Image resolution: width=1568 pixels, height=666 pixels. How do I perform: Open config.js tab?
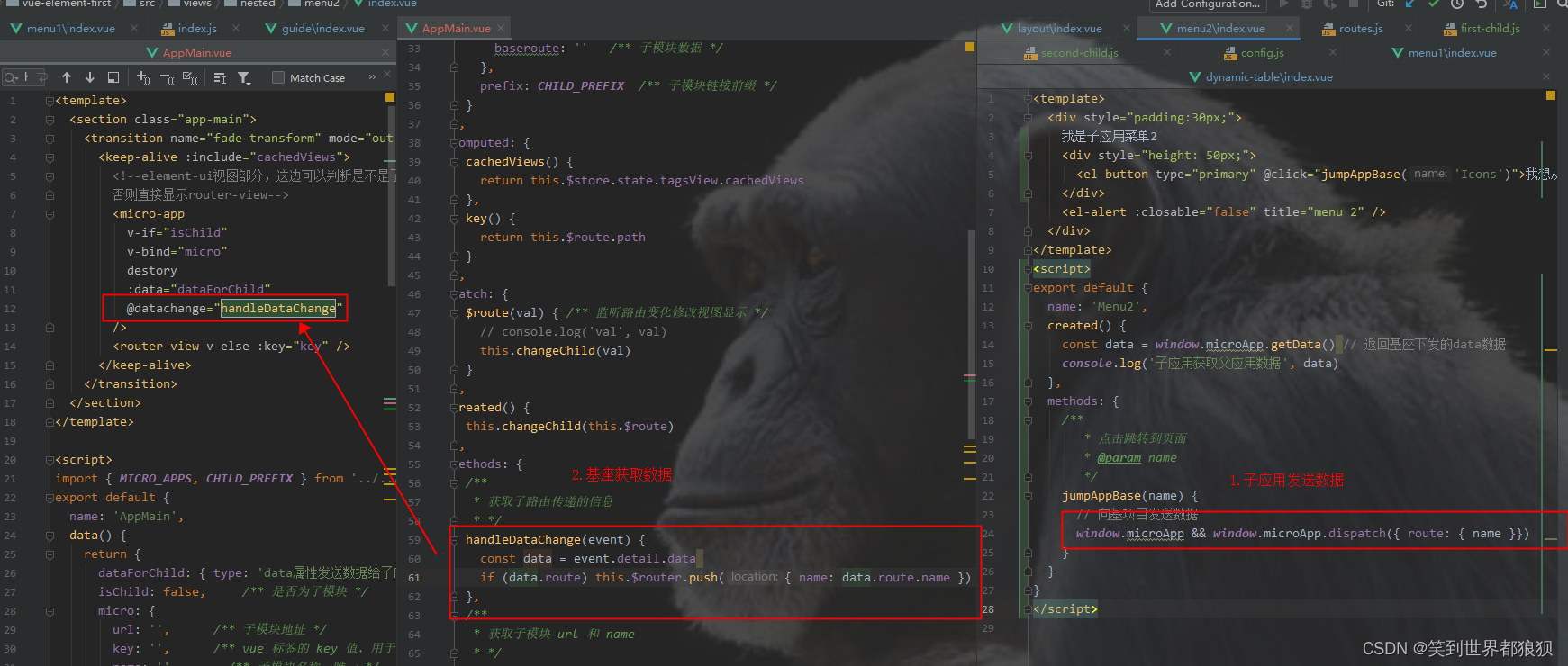tap(1262, 53)
